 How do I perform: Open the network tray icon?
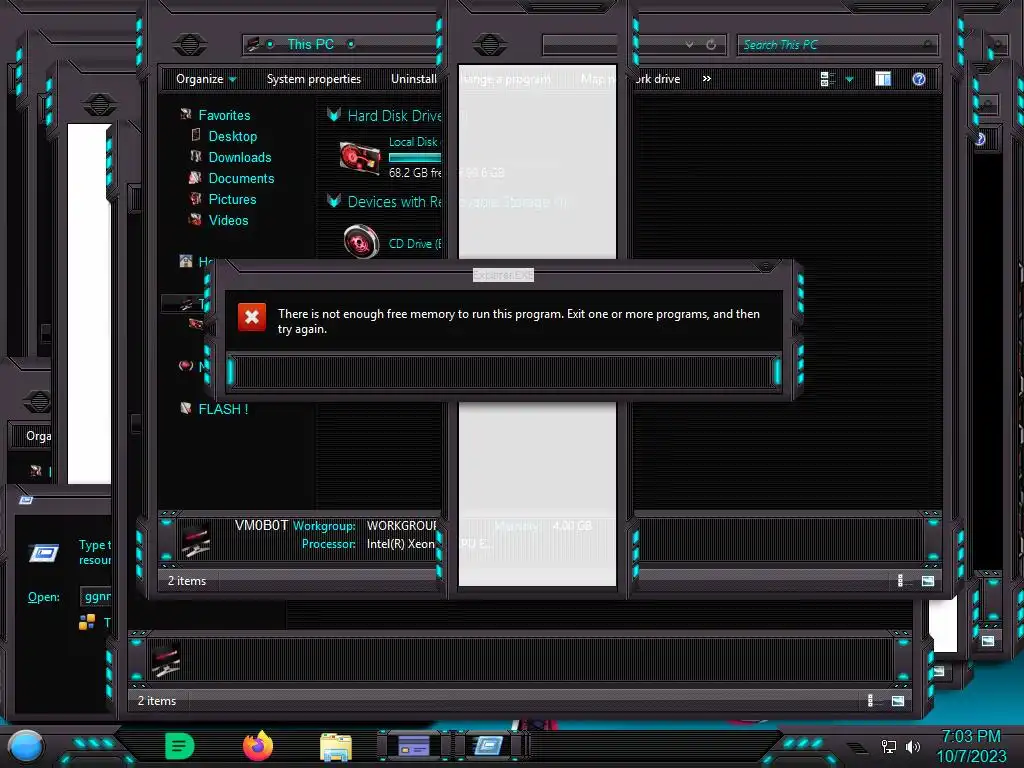click(x=889, y=746)
